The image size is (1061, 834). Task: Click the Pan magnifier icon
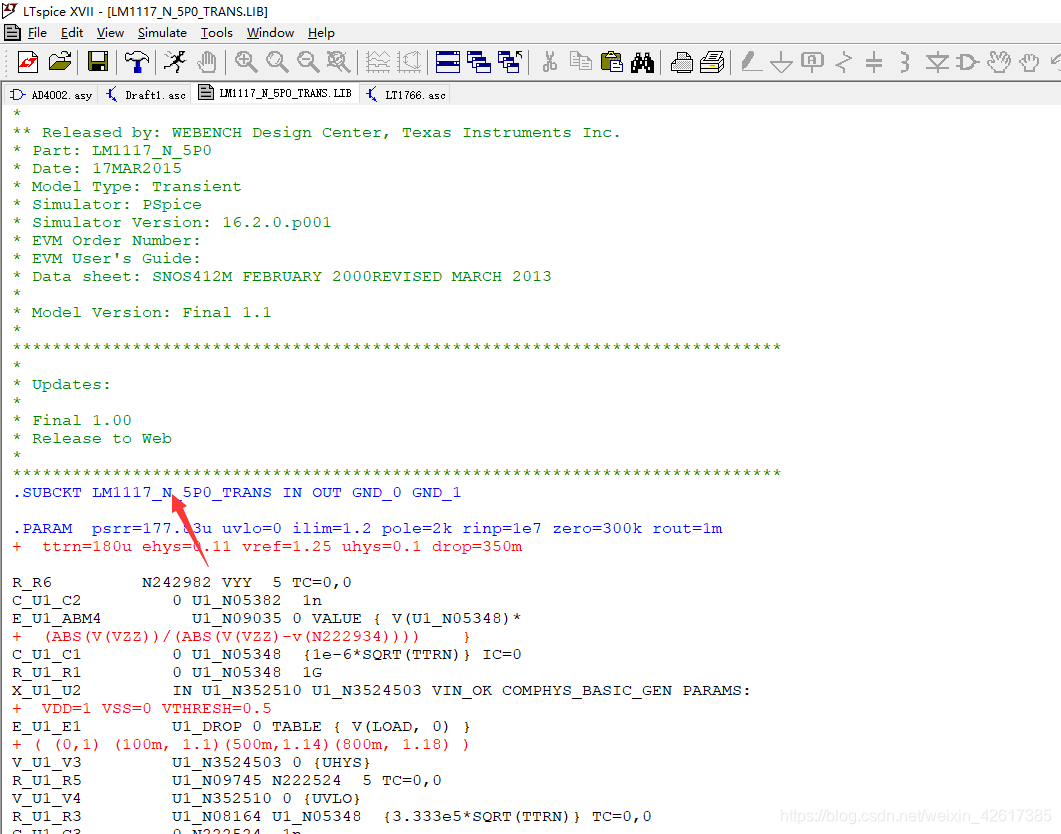coord(277,62)
